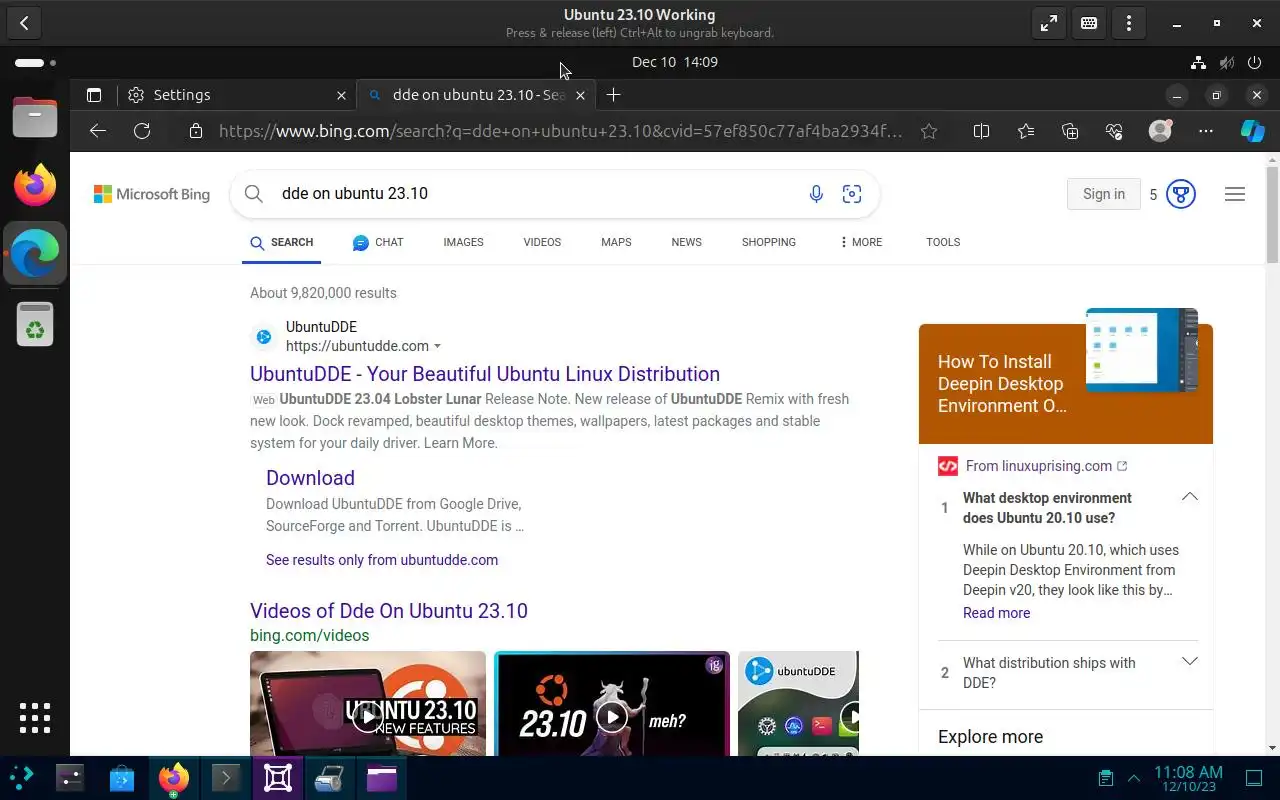Open a new browser tab

[x=614, y=95]
